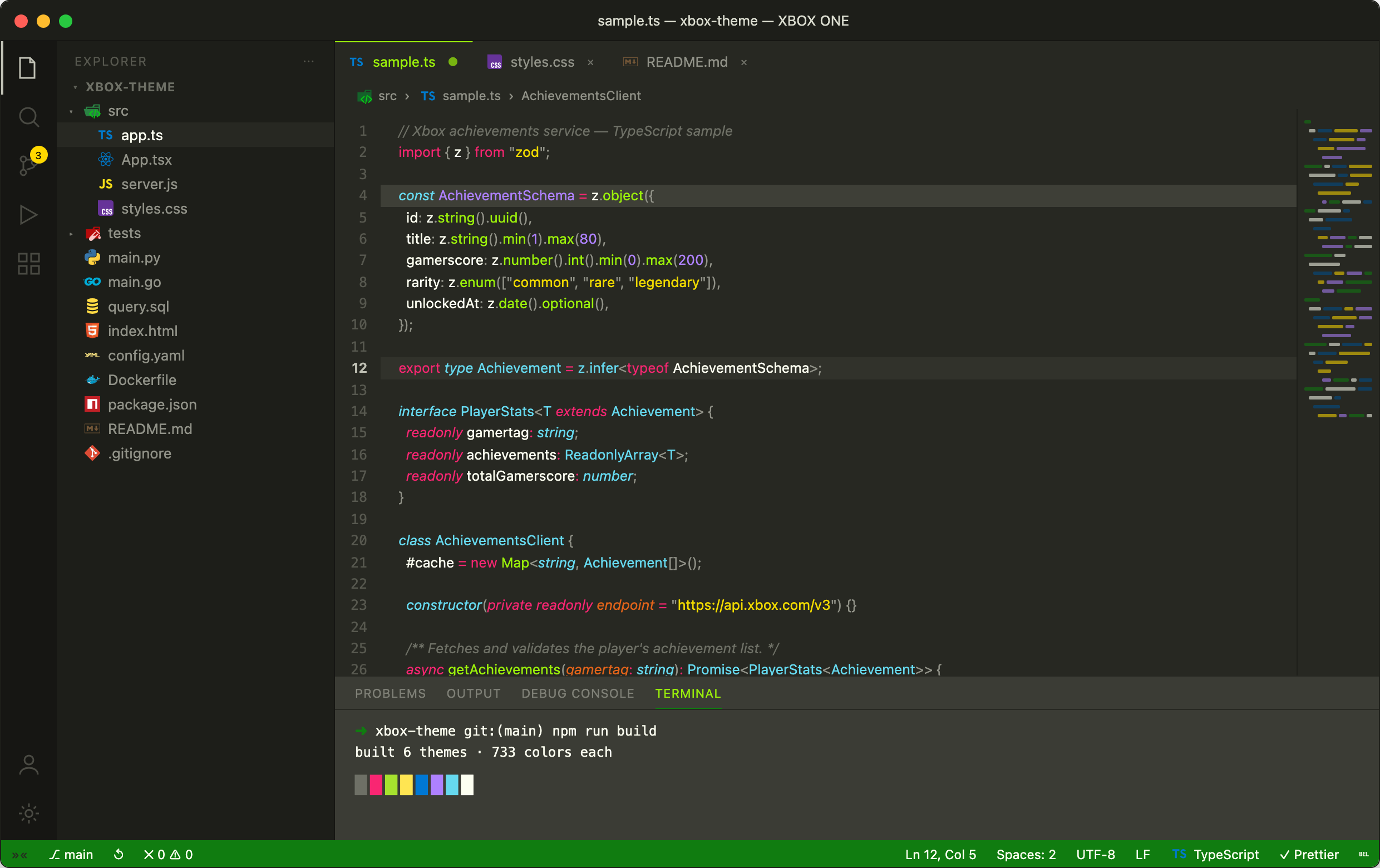Screen dimensions: 1380x868
Task: Click line number 4 in the gutter
Action: 363,195
